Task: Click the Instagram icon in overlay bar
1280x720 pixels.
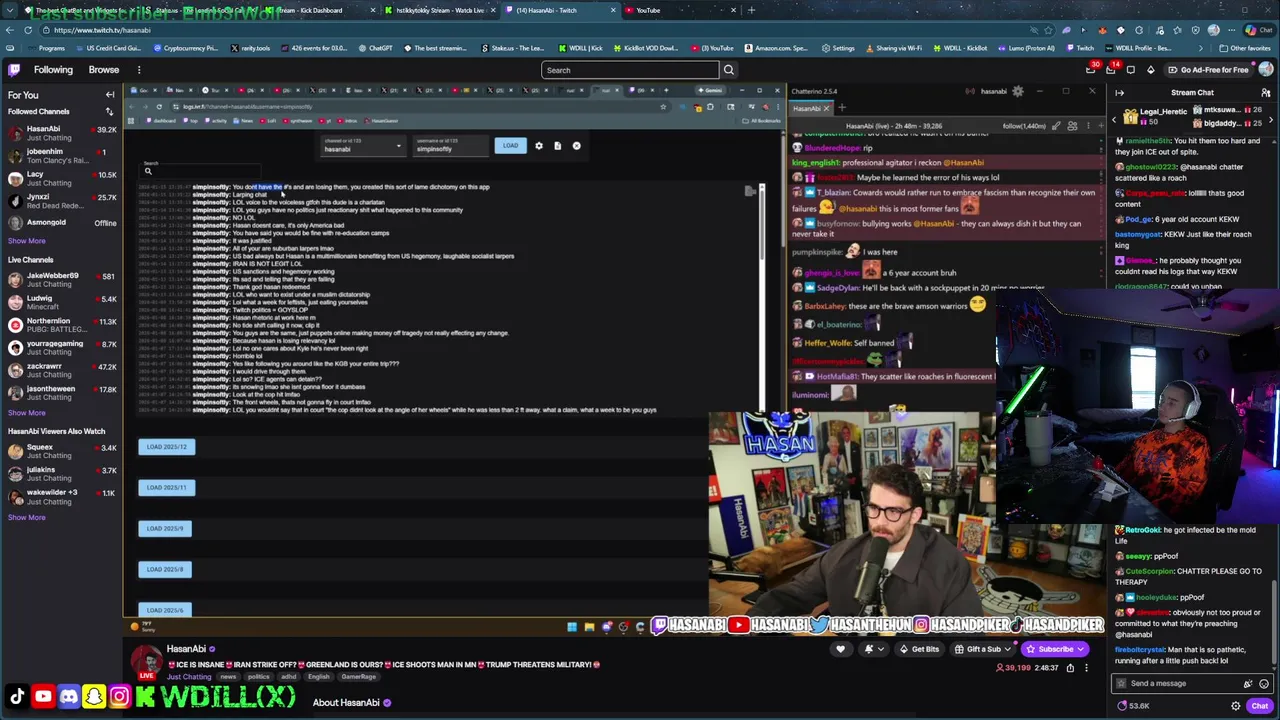Action: (119, 696)
